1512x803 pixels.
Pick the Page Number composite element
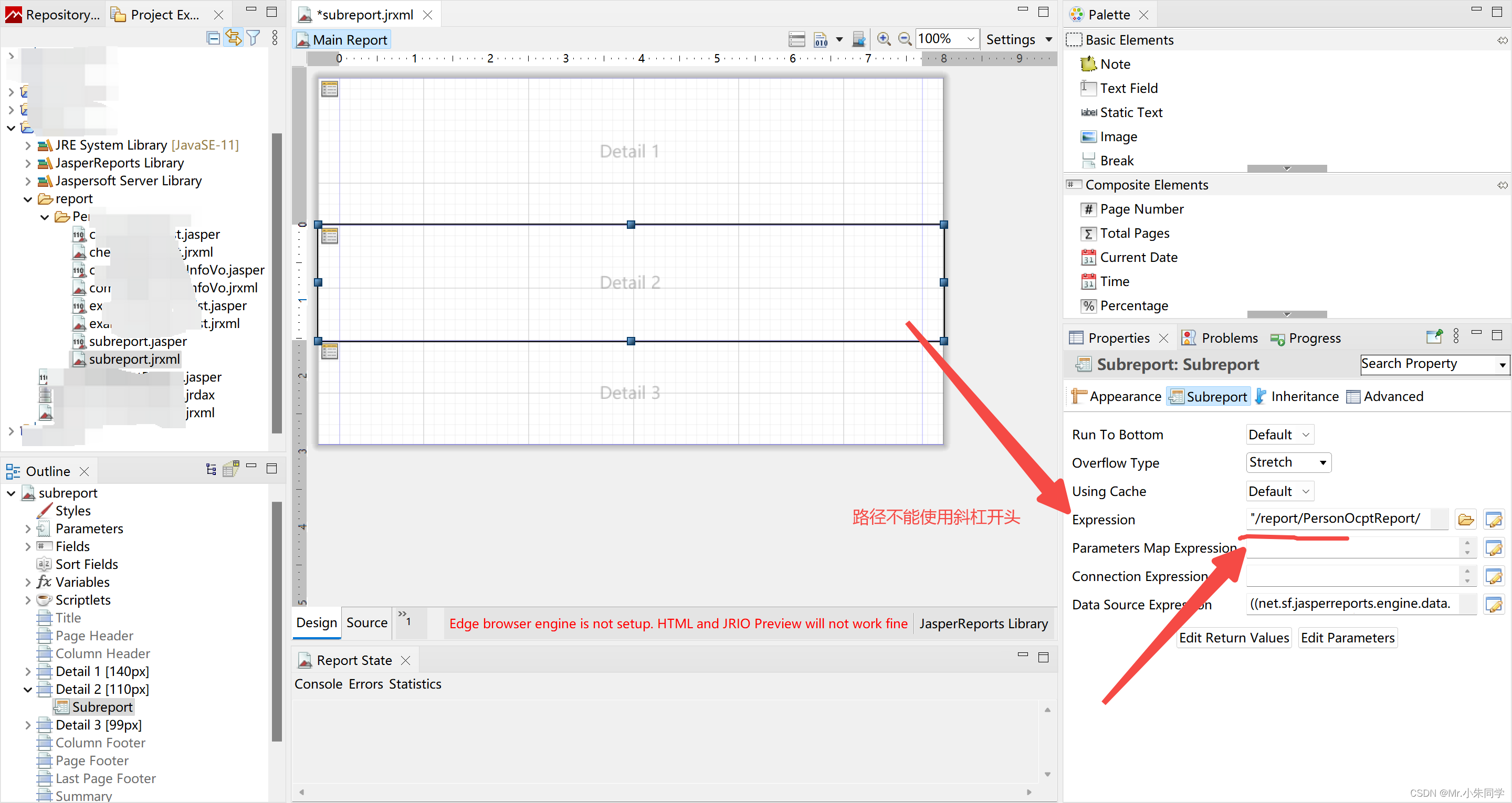tap(1141, 209)
